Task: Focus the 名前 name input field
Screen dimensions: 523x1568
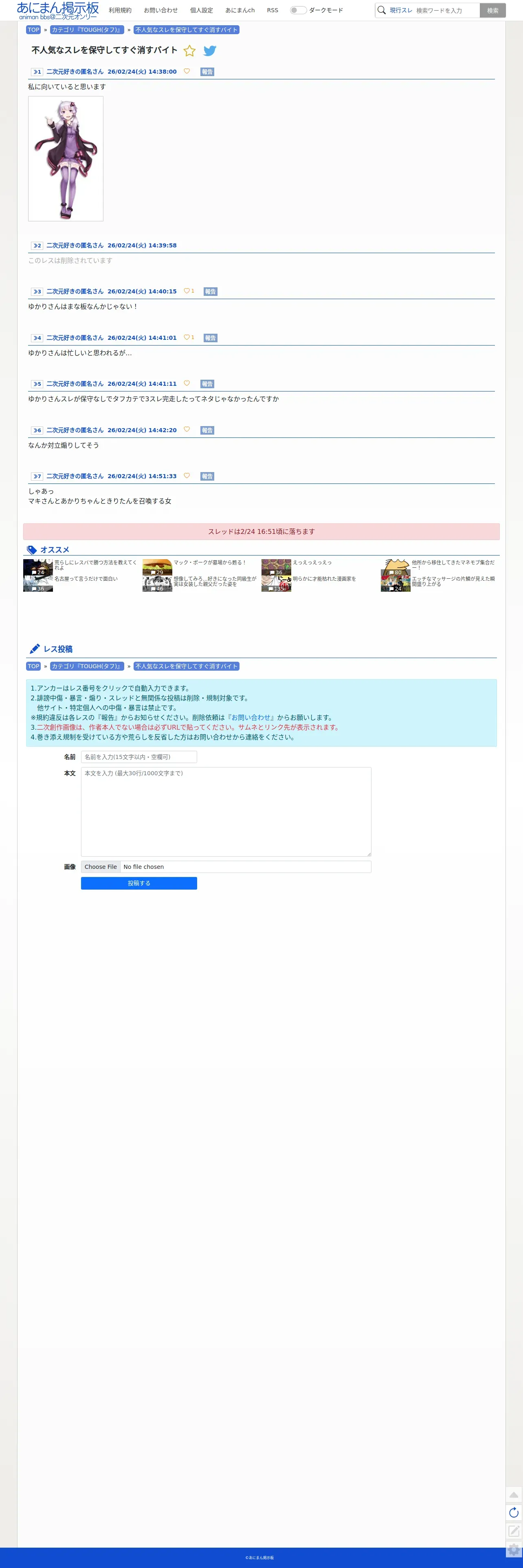Action: (139, 757)
